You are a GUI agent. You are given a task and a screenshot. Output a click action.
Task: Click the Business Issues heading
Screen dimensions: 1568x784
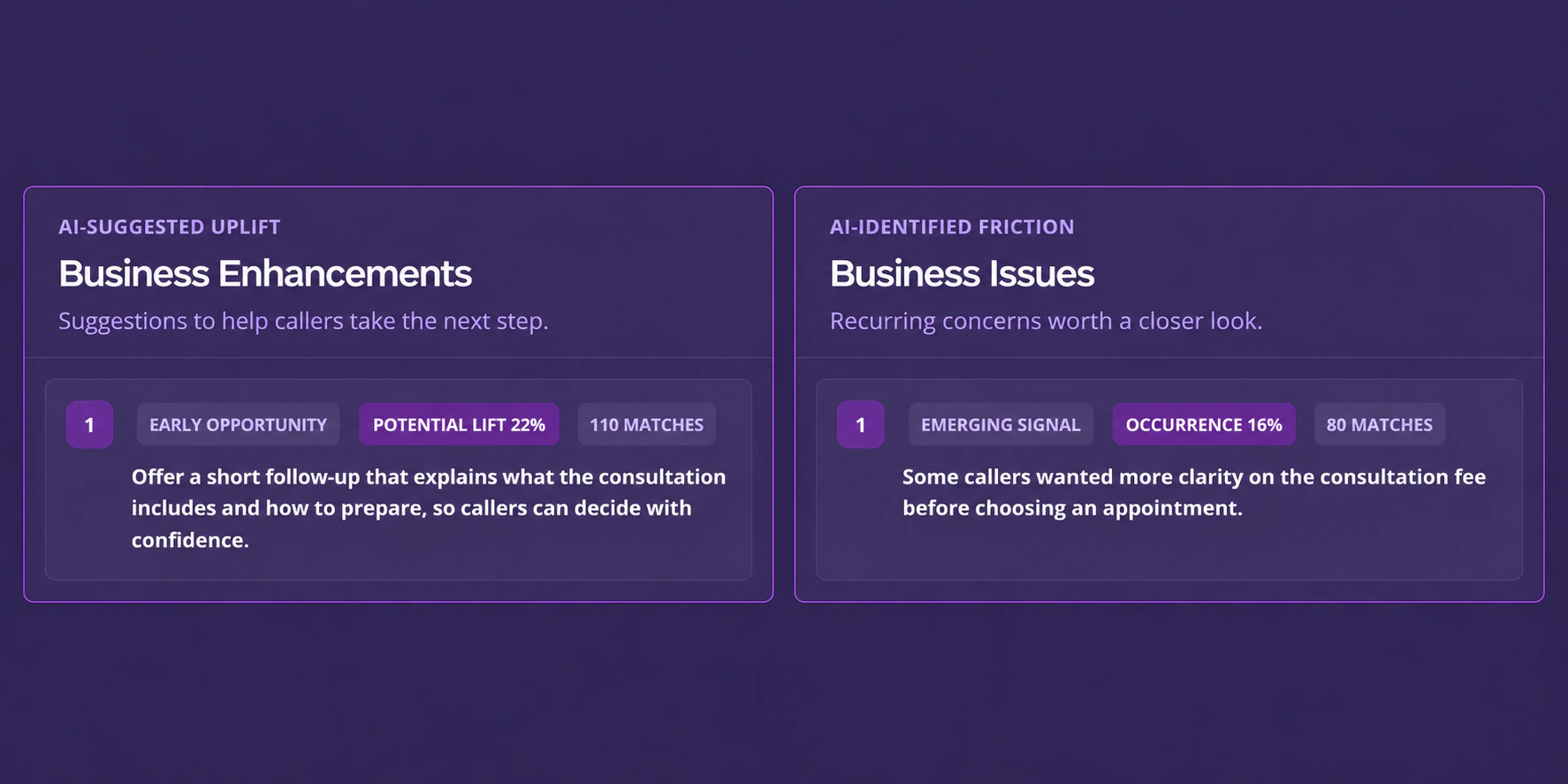962,274
